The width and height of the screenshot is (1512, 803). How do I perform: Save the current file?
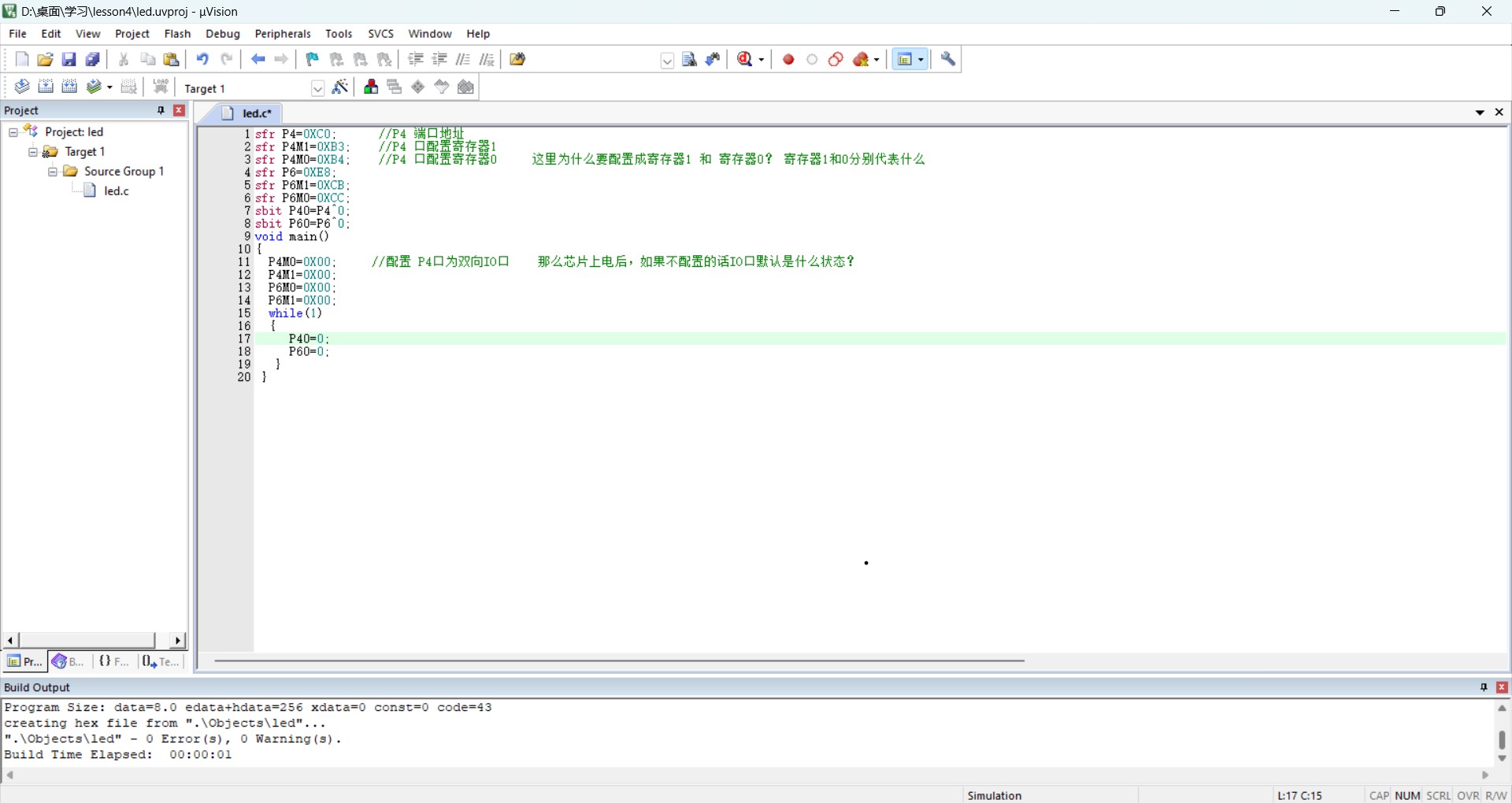[x=69, y=59]
